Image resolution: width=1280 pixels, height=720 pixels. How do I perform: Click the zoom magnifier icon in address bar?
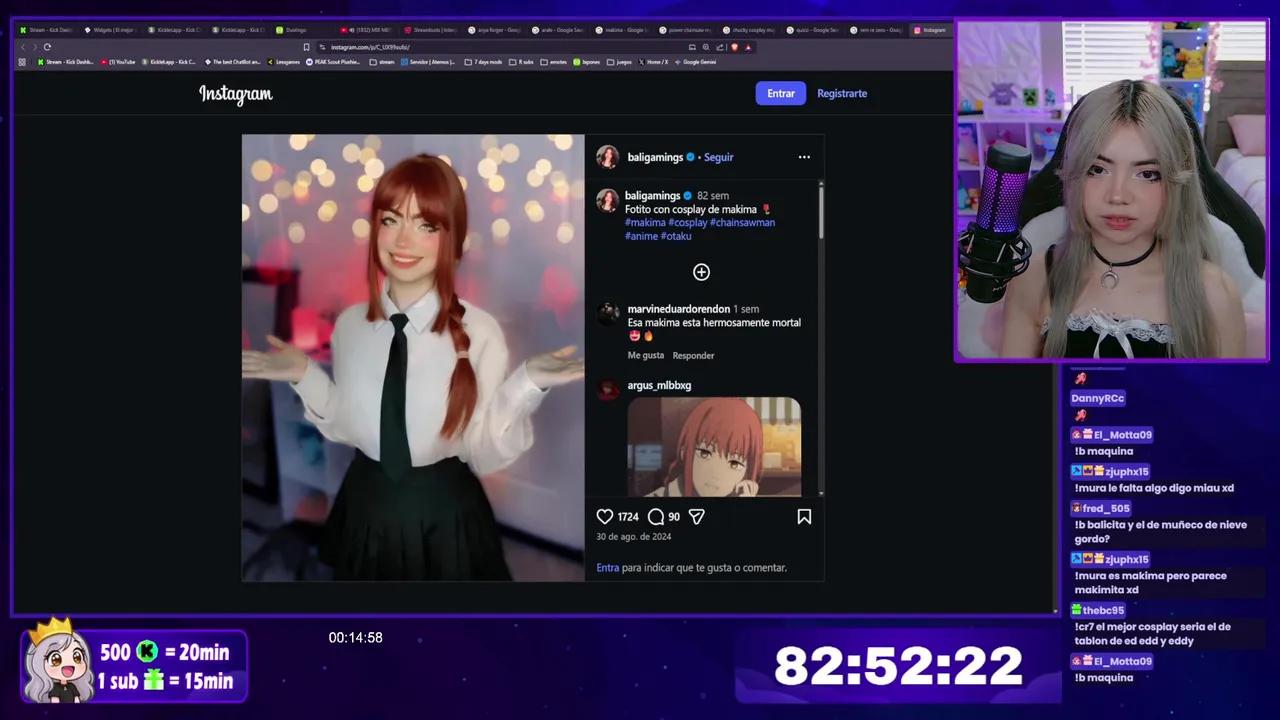[x=706, y=47]
